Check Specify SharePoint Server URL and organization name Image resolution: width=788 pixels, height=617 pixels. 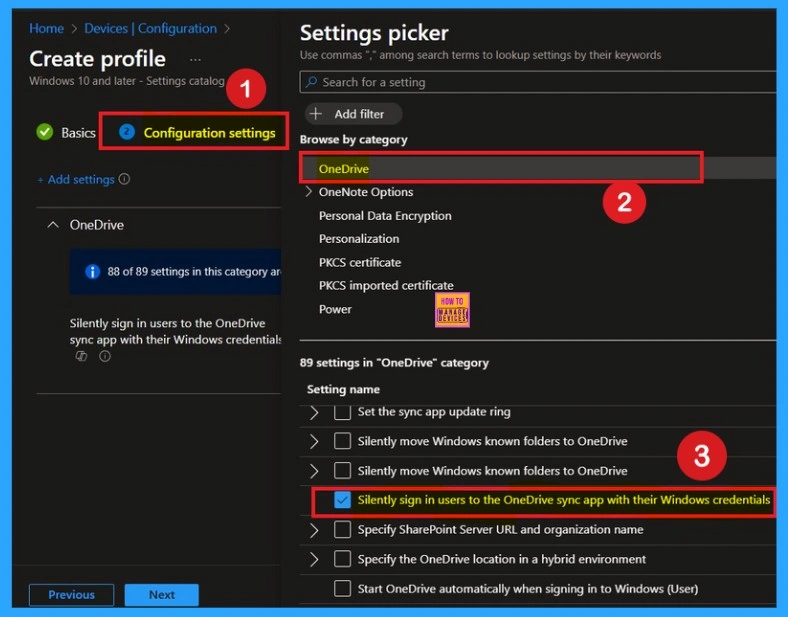click(x=342, y=530)
